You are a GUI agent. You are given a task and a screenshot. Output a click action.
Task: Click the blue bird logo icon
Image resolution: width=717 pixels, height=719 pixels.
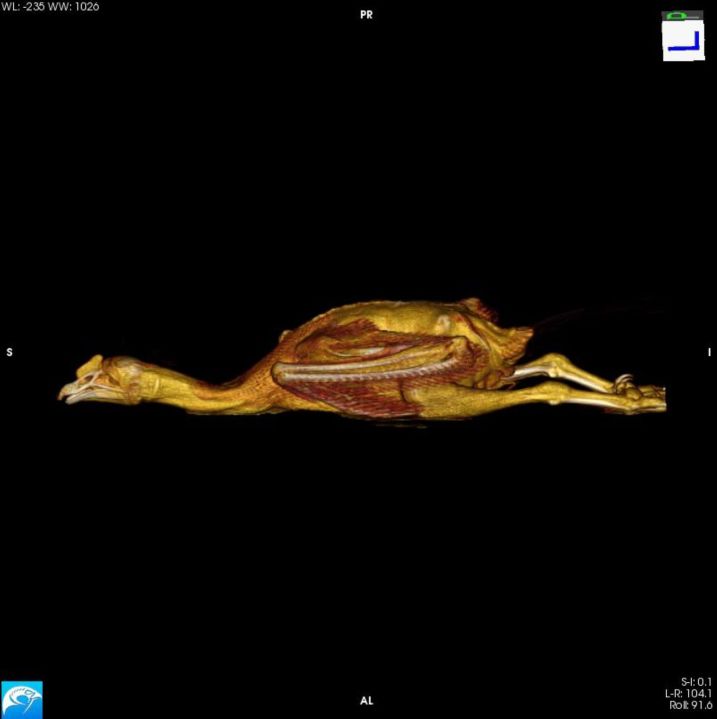pyautogui.click(x=21, y=698)
